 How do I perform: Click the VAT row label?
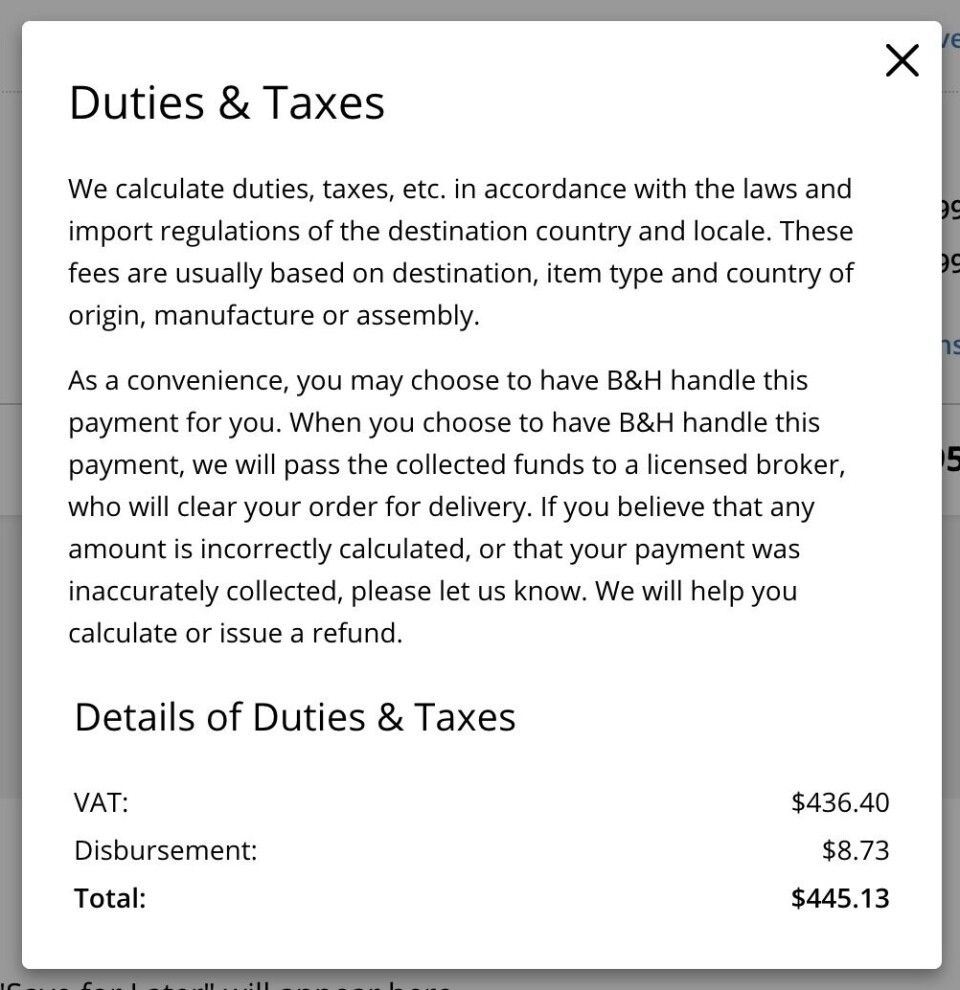tap(101, 802)
